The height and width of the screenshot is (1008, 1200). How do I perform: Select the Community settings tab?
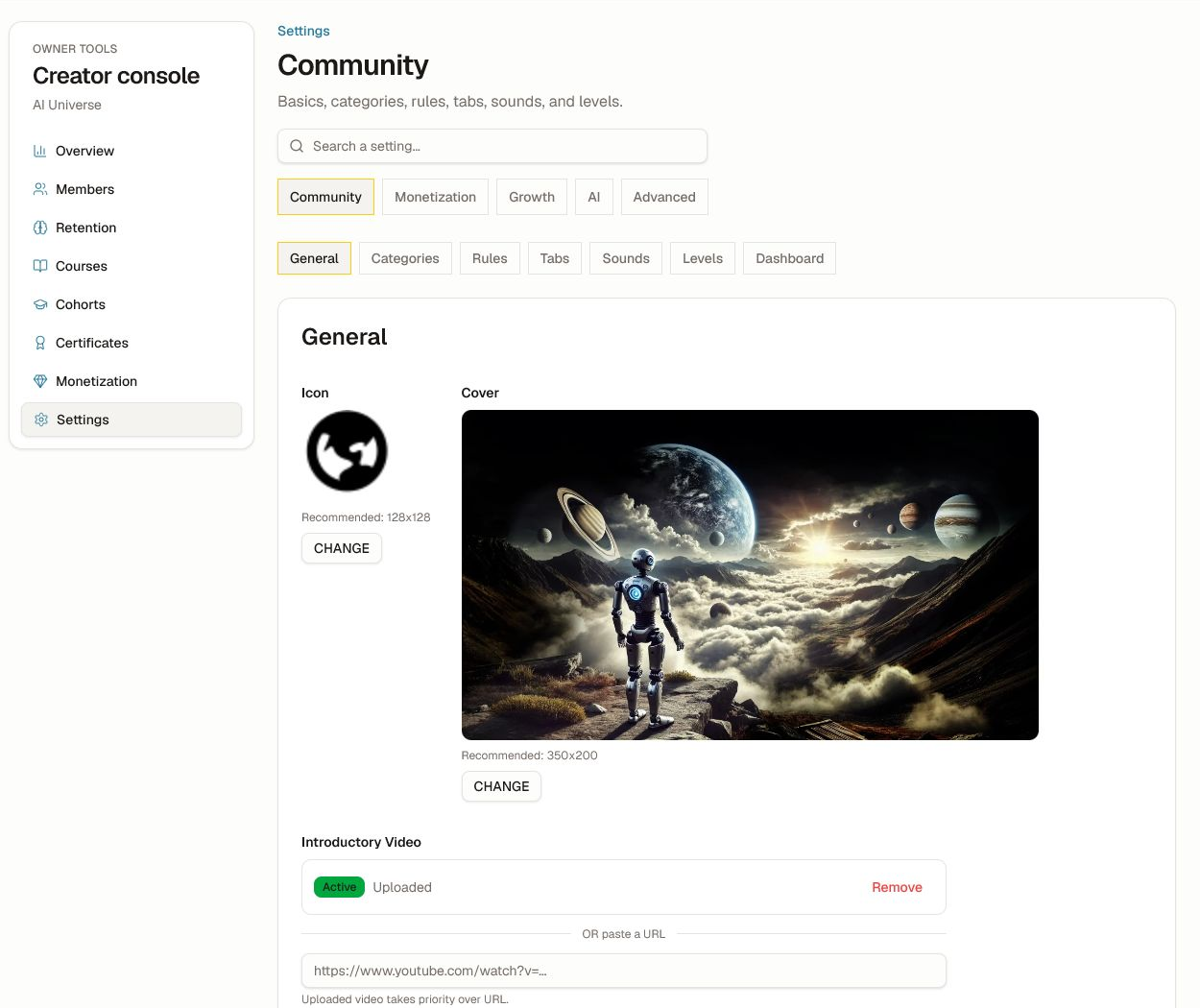click(x=325, y=197)
